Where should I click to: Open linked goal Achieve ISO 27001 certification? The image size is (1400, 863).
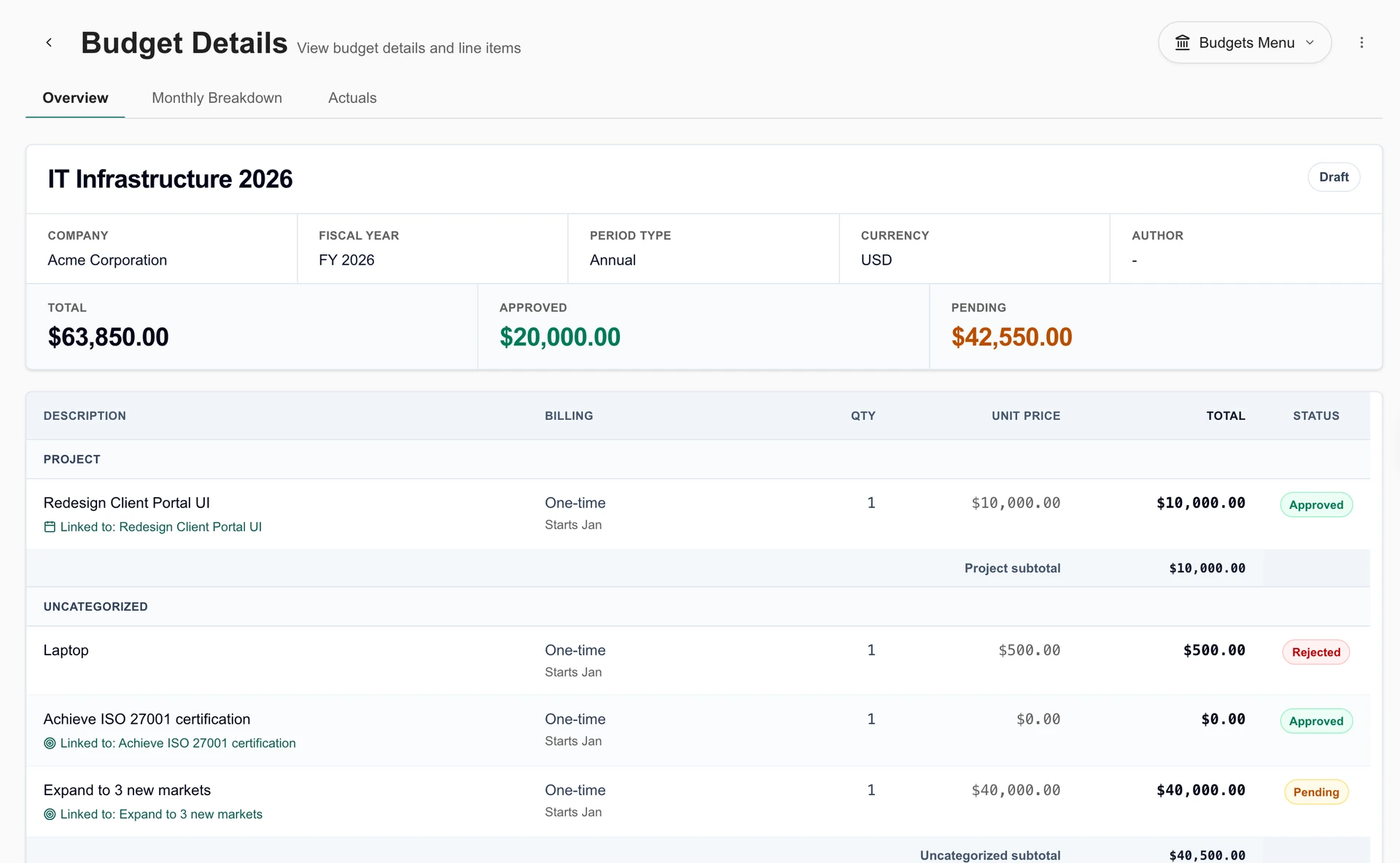coord(178,743)
